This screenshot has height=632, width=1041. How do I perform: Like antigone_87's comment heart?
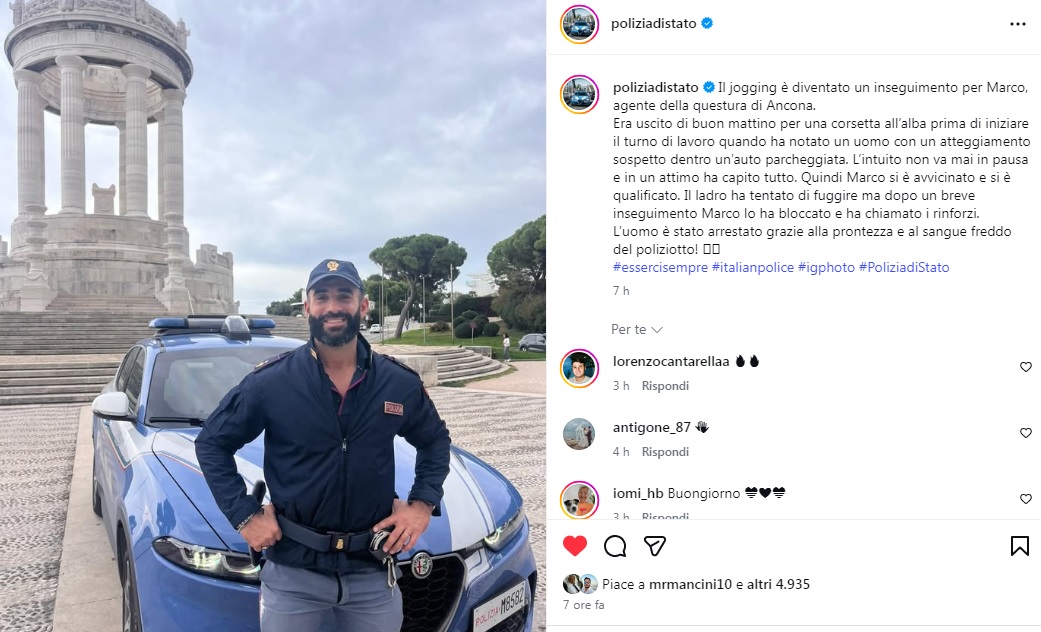coord(1025,433)
